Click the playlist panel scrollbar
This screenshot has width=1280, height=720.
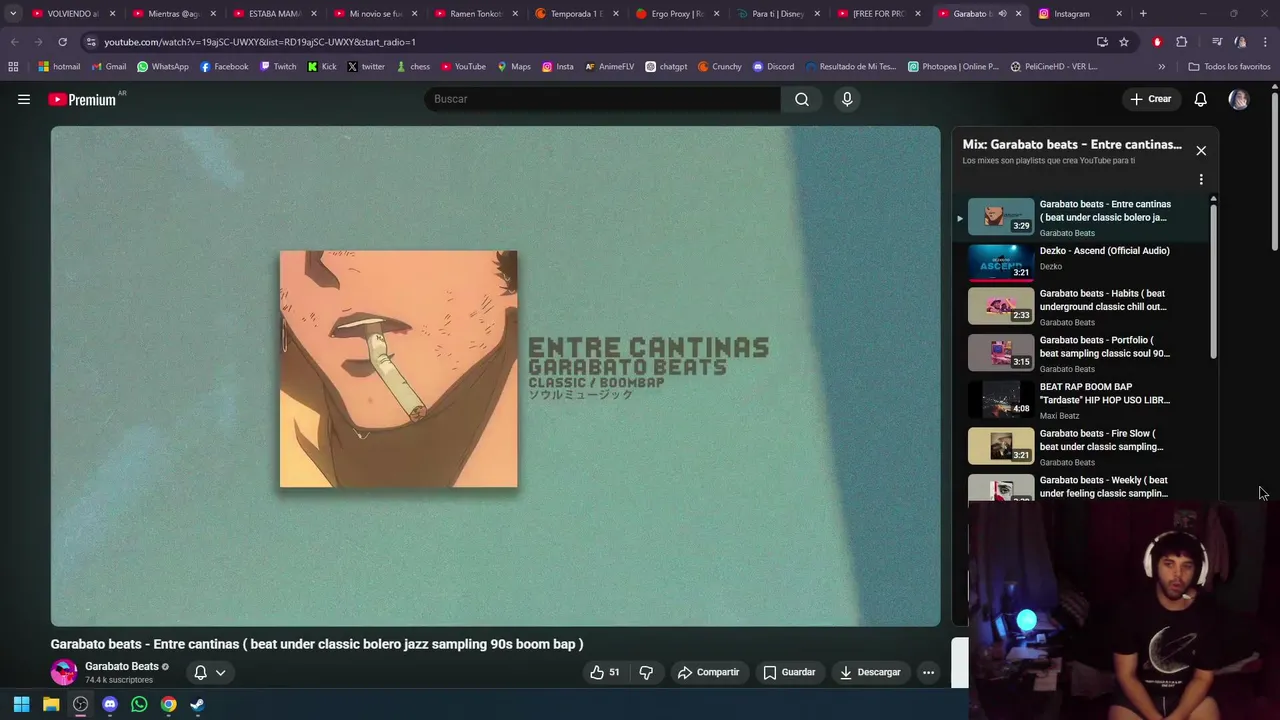point(1213,280)
